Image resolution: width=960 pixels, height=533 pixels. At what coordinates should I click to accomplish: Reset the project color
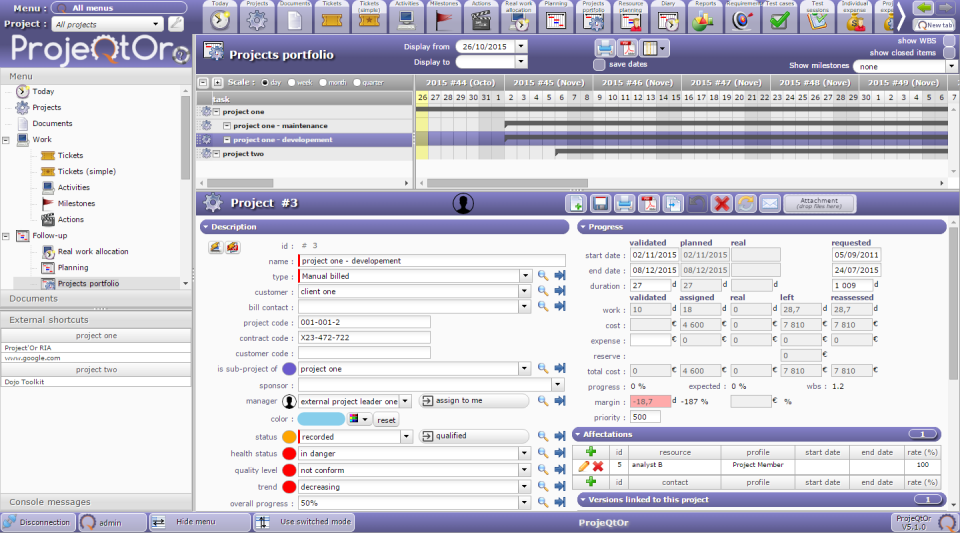click(x=386, y=420)
